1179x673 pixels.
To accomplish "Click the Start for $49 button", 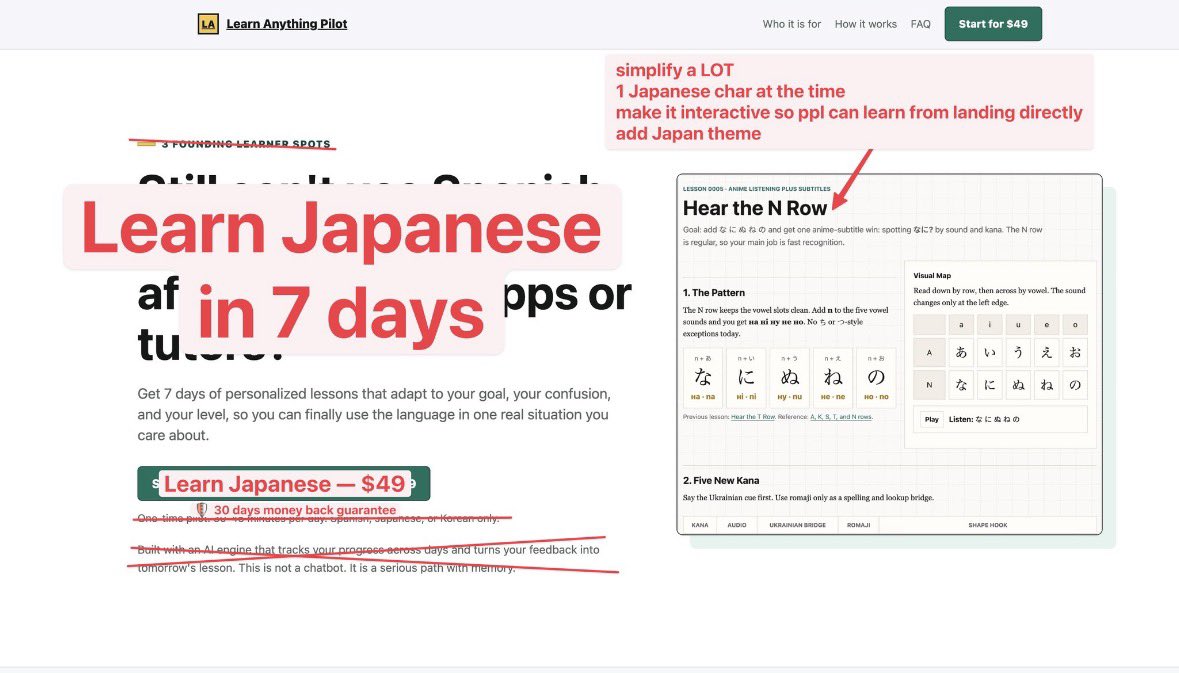I will click(x=993, y=24).
